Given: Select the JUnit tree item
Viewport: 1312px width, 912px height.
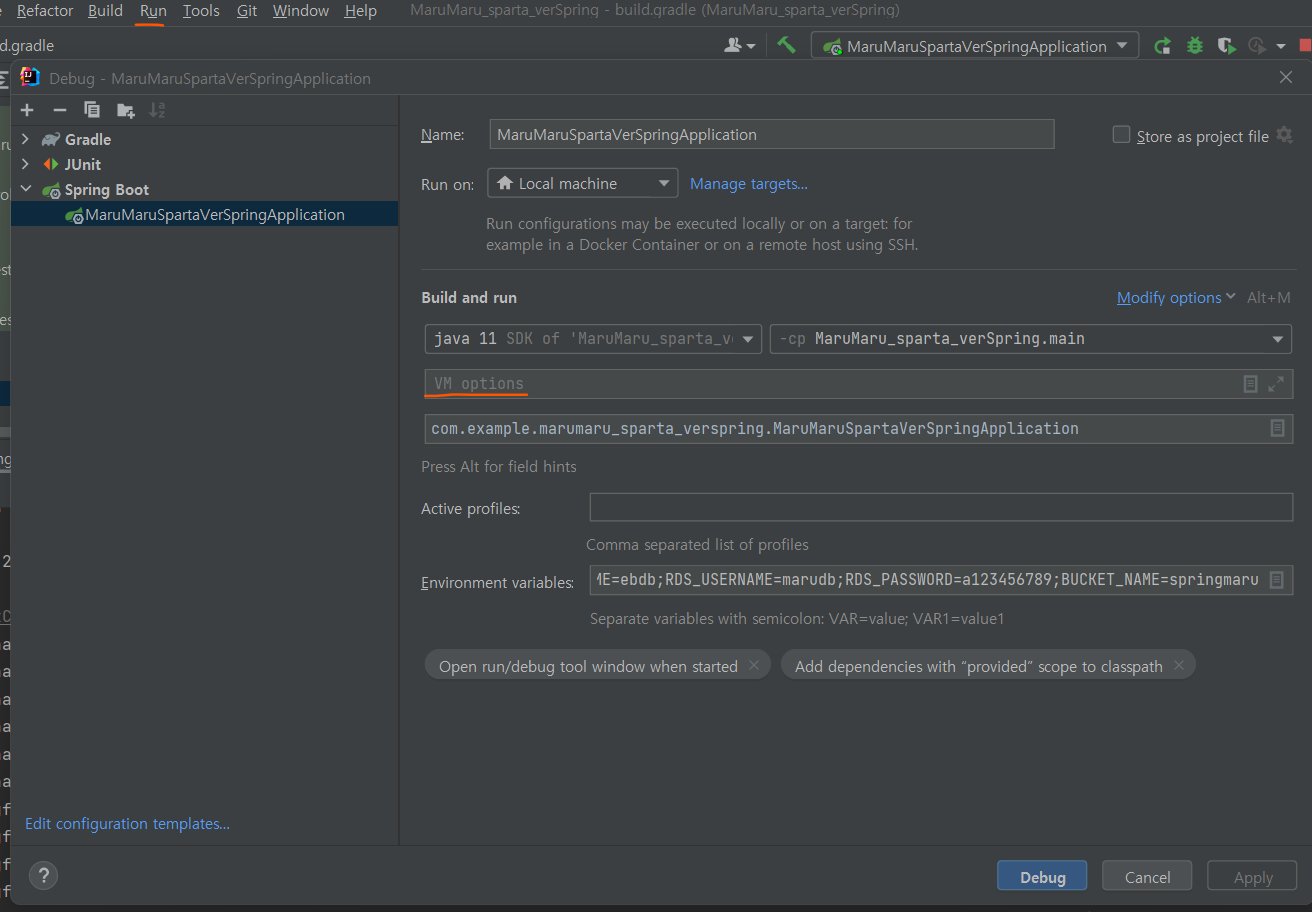Looking at the screenshot, I should click(x=83, y=164).
